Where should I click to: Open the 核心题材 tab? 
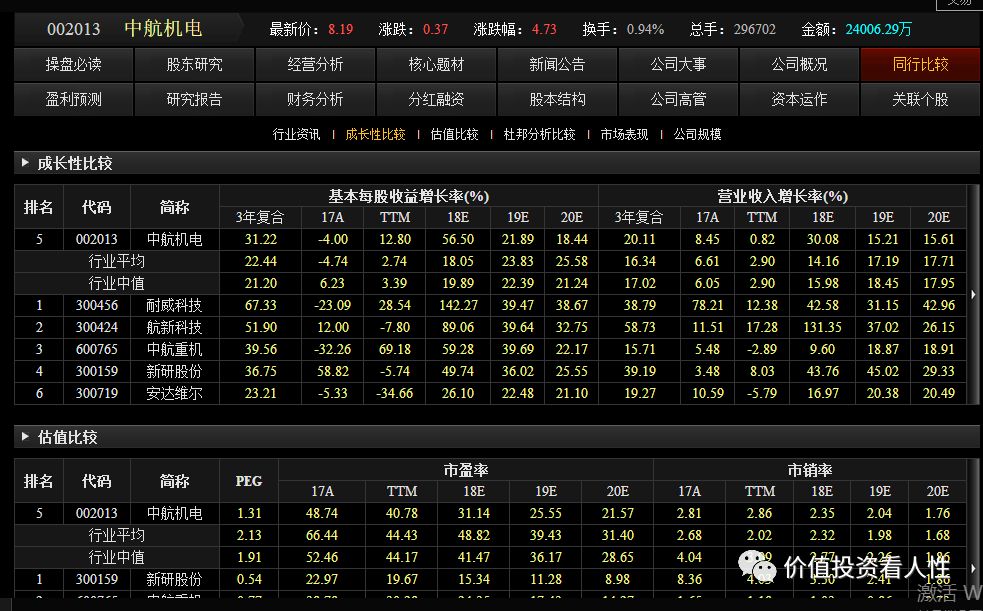click(436, 65)
